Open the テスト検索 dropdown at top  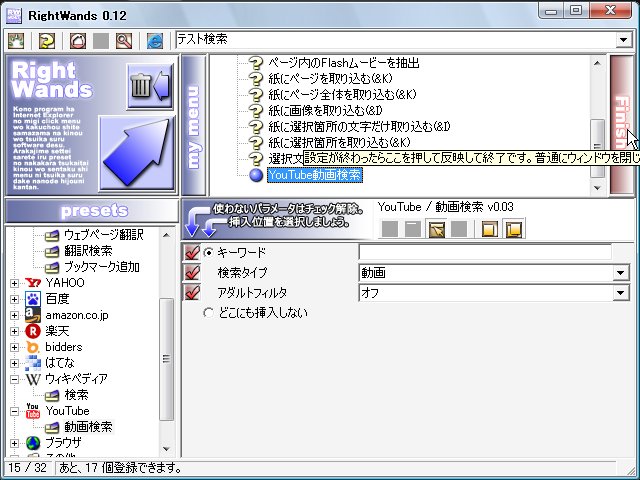point(623,40)
